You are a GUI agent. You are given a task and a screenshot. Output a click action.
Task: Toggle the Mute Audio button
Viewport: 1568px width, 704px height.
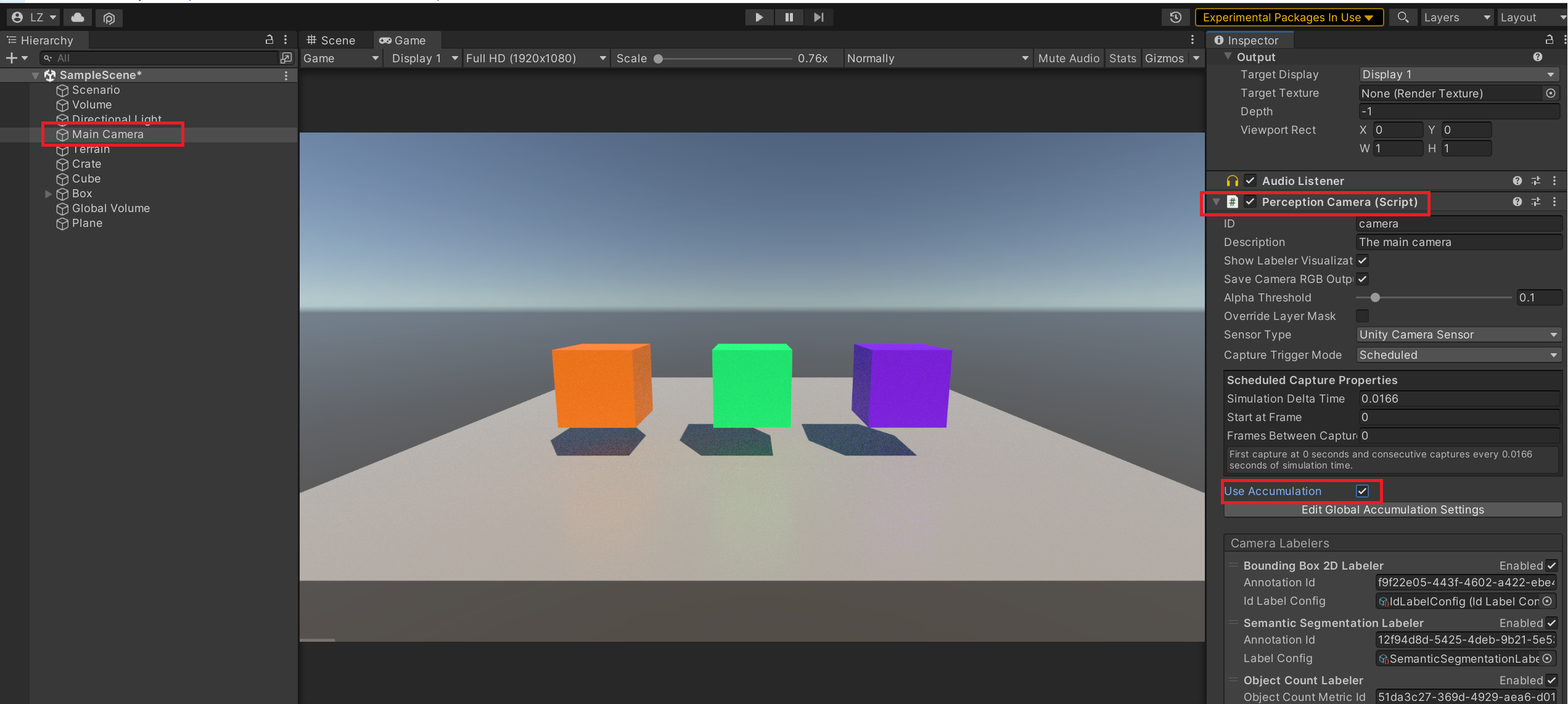tap(1068, 58)
